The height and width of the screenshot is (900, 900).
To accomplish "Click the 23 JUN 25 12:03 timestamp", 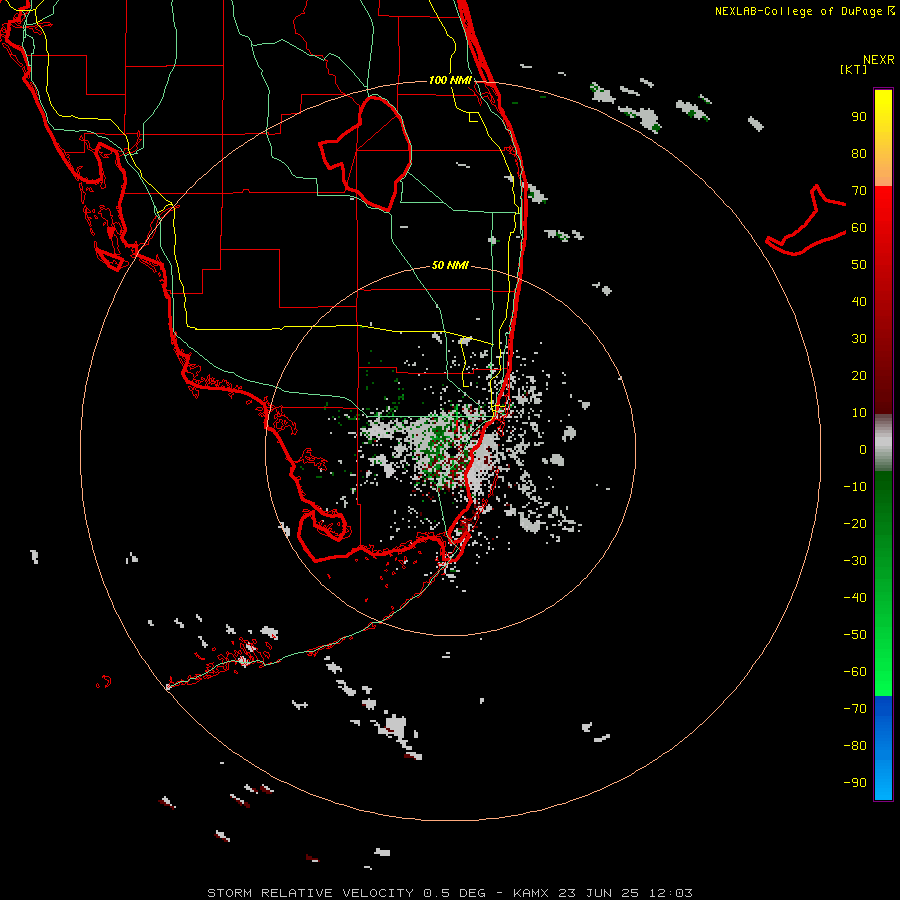I will 625,893.
